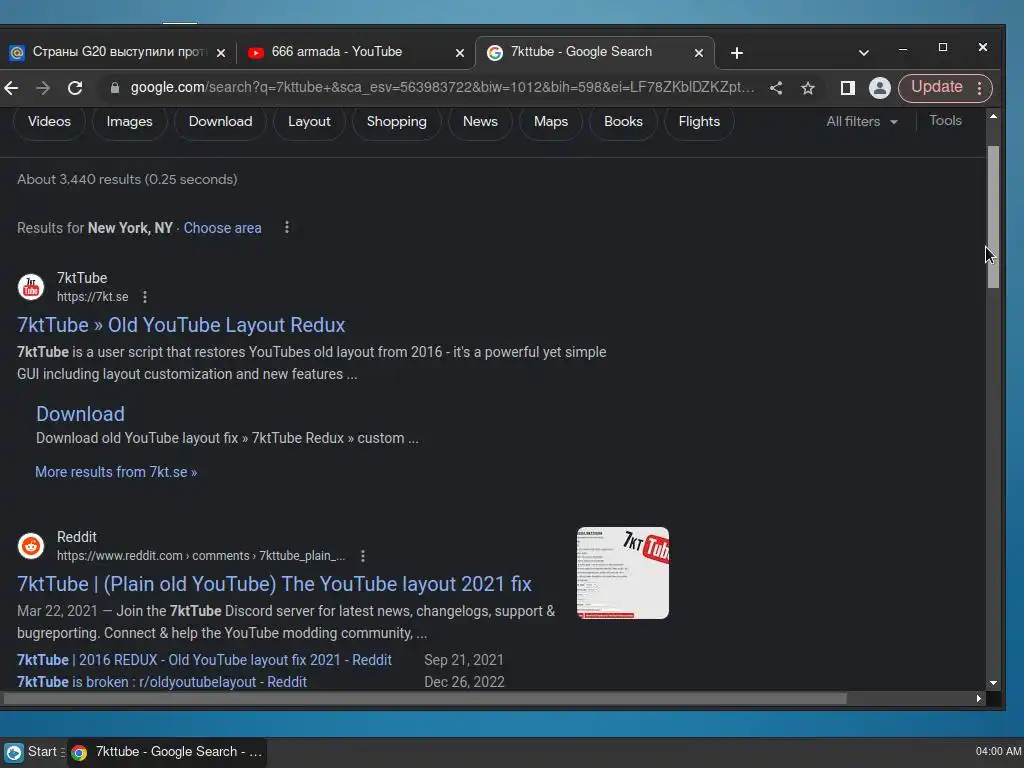The image size is (1024, 768).
Task: Click the scroll up arrow
Action: [993, 116]
